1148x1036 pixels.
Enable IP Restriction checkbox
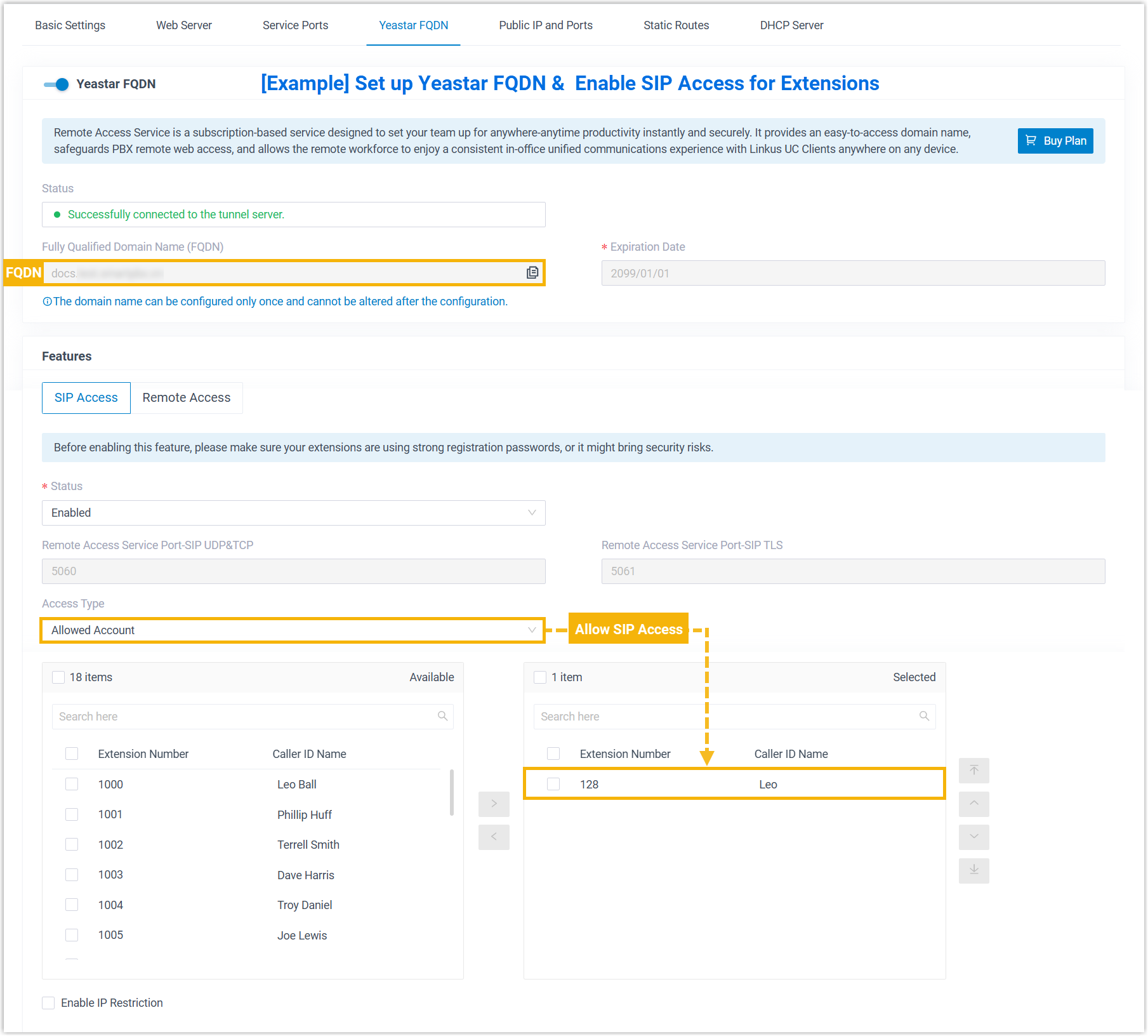(48, 1003)
